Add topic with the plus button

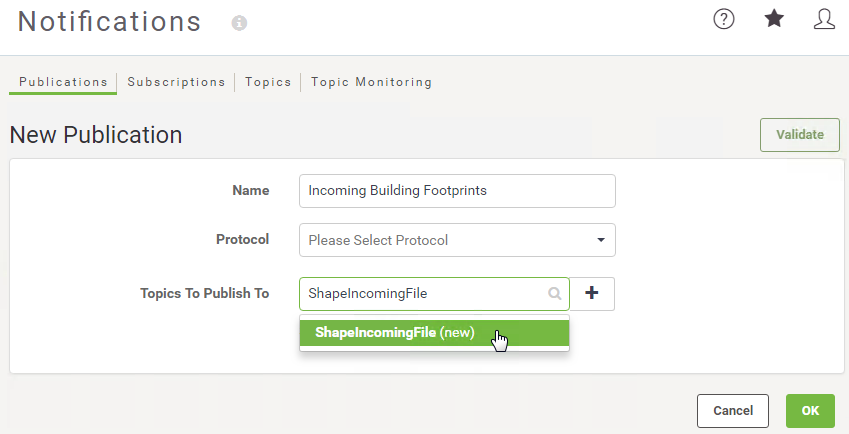pyautogui.click(x=592, y=293)
